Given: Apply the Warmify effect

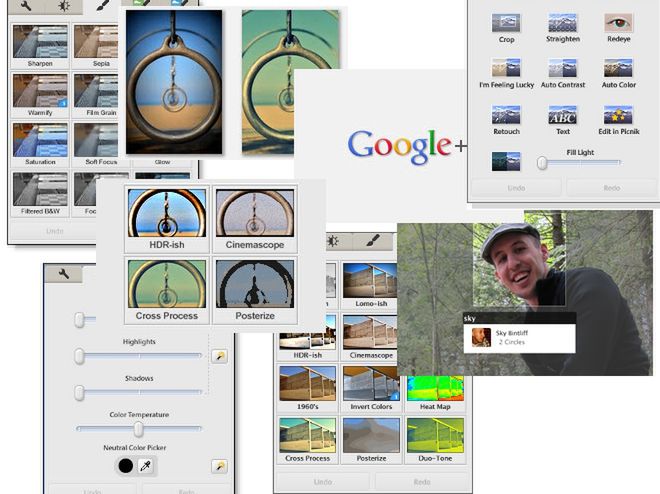Looking at the screenshot, I should pos(40,96).
